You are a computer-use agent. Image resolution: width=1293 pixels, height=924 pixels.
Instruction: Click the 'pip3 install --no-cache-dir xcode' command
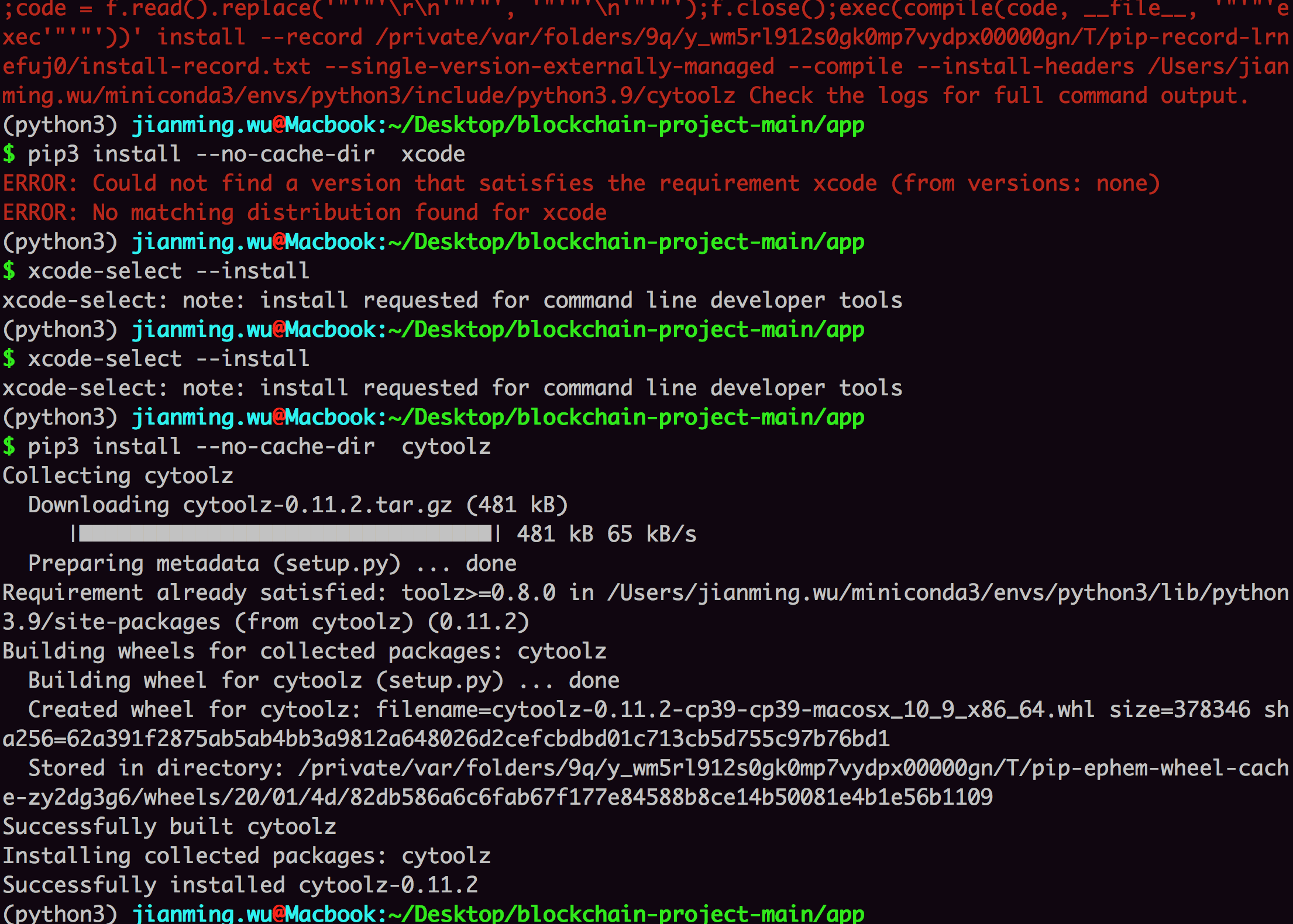pos(246,154)
